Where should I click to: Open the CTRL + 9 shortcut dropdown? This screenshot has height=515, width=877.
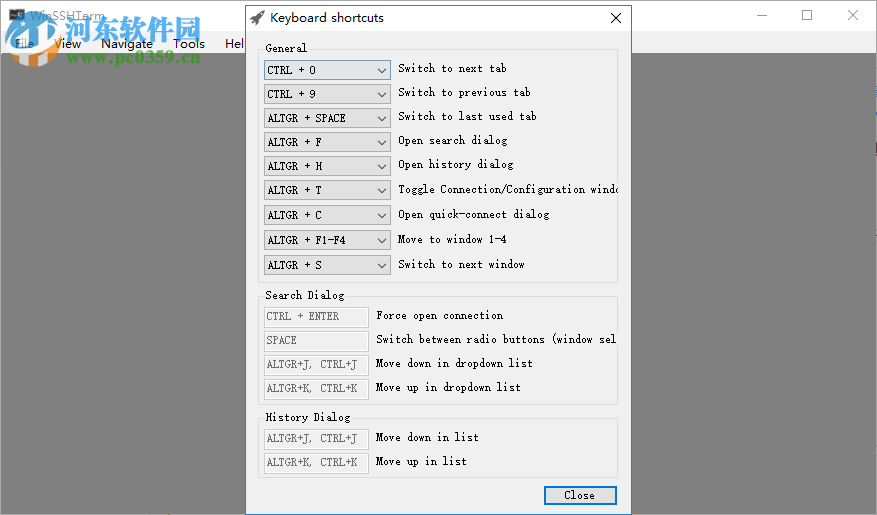(327, 94)
